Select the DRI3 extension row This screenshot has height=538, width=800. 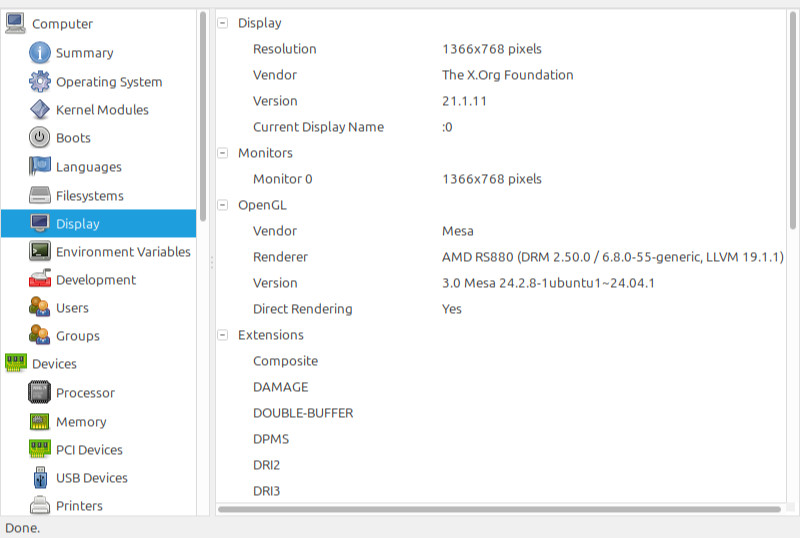501,491
